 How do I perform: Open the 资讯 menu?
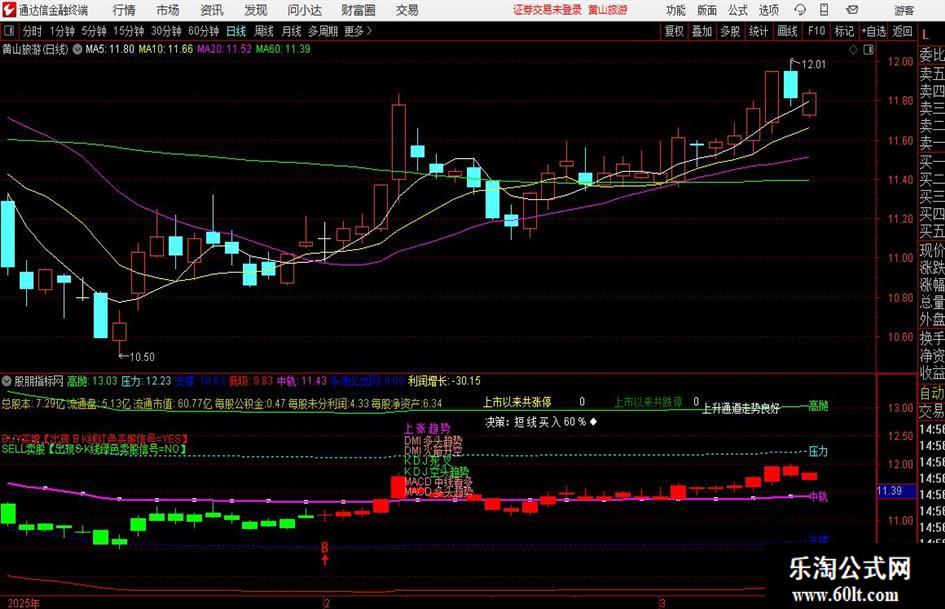(x=212, y=10)
